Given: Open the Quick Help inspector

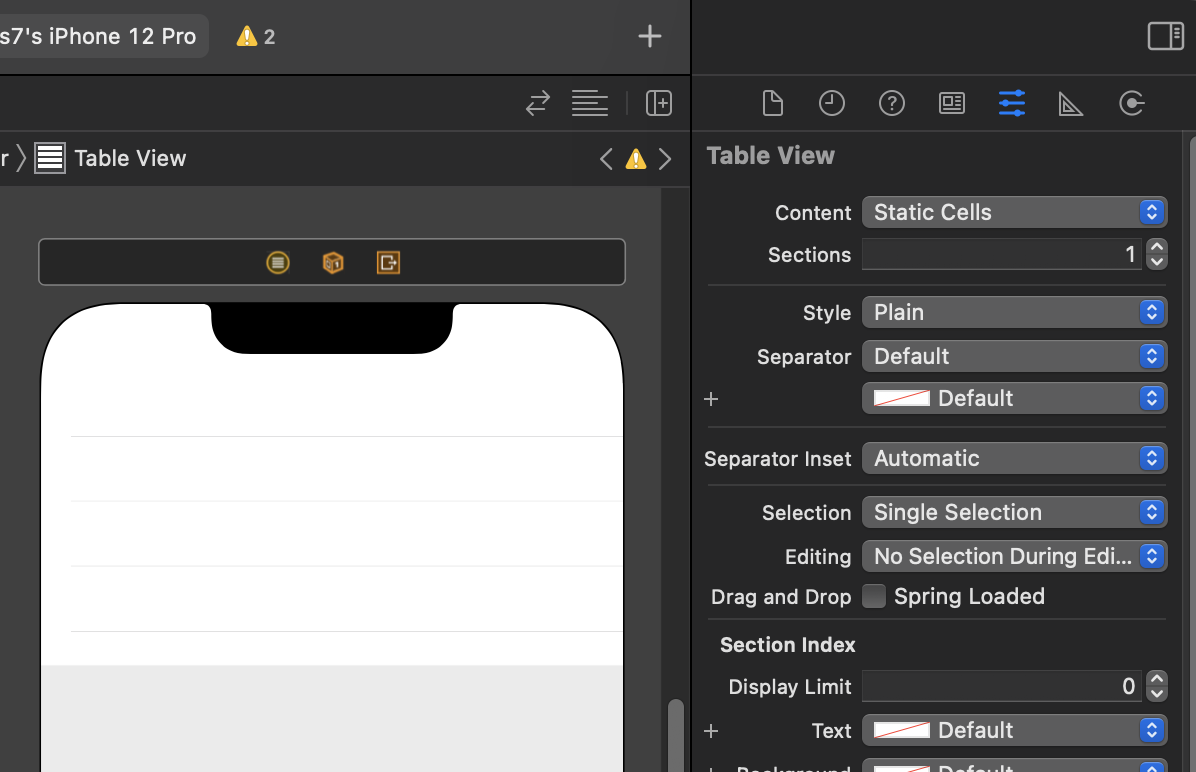Looking at the screenshot, I should tap(892, 103).
